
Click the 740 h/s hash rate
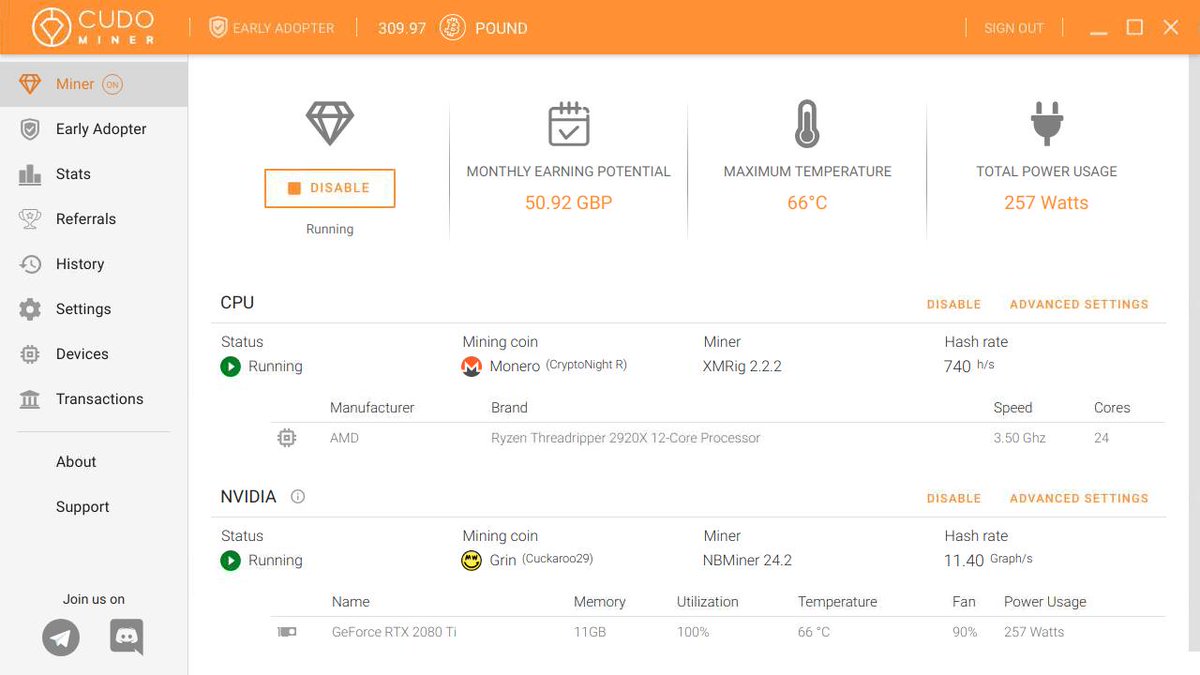pos(969,366)
